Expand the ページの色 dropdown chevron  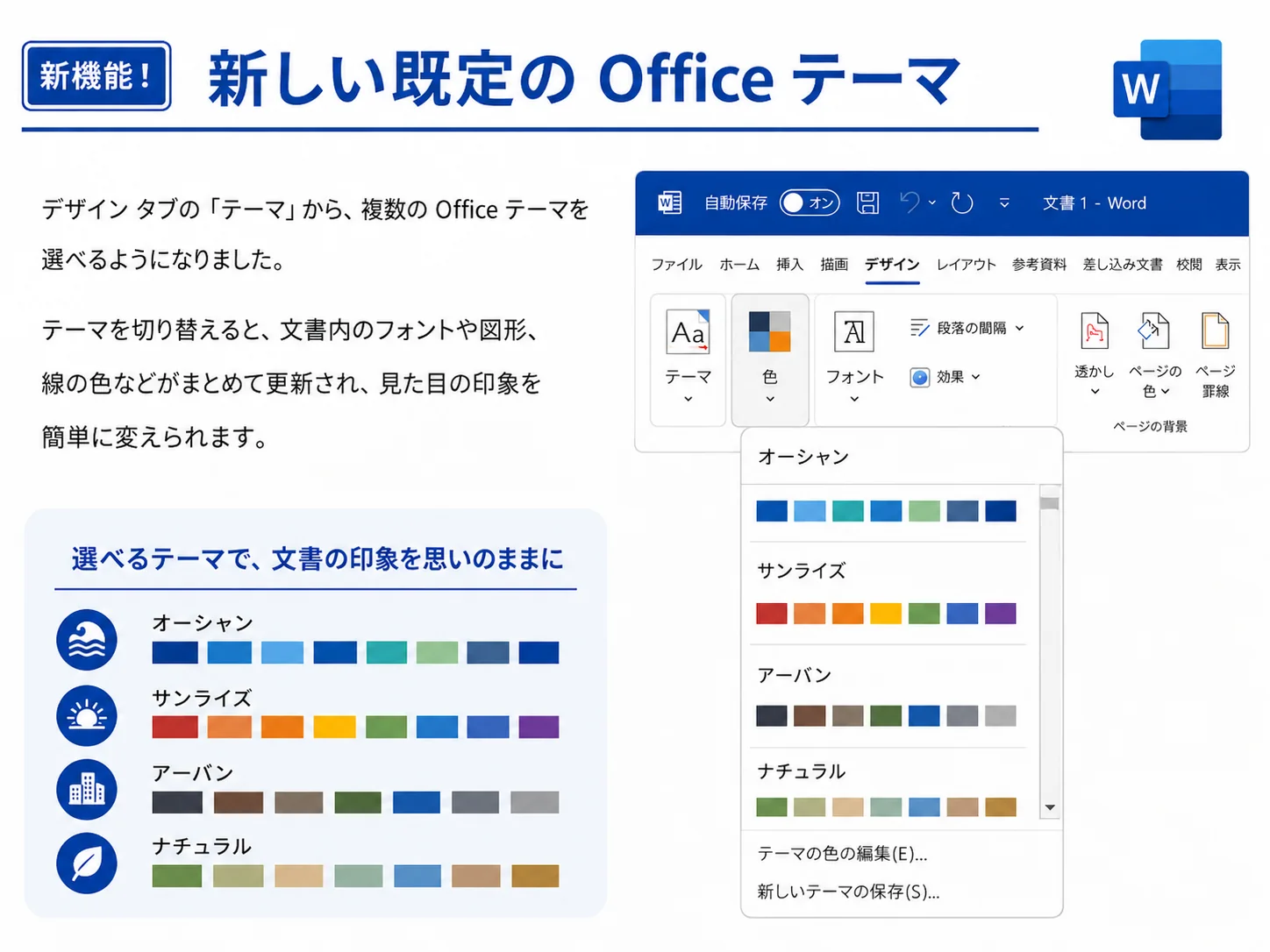[x=1165, y=392]
